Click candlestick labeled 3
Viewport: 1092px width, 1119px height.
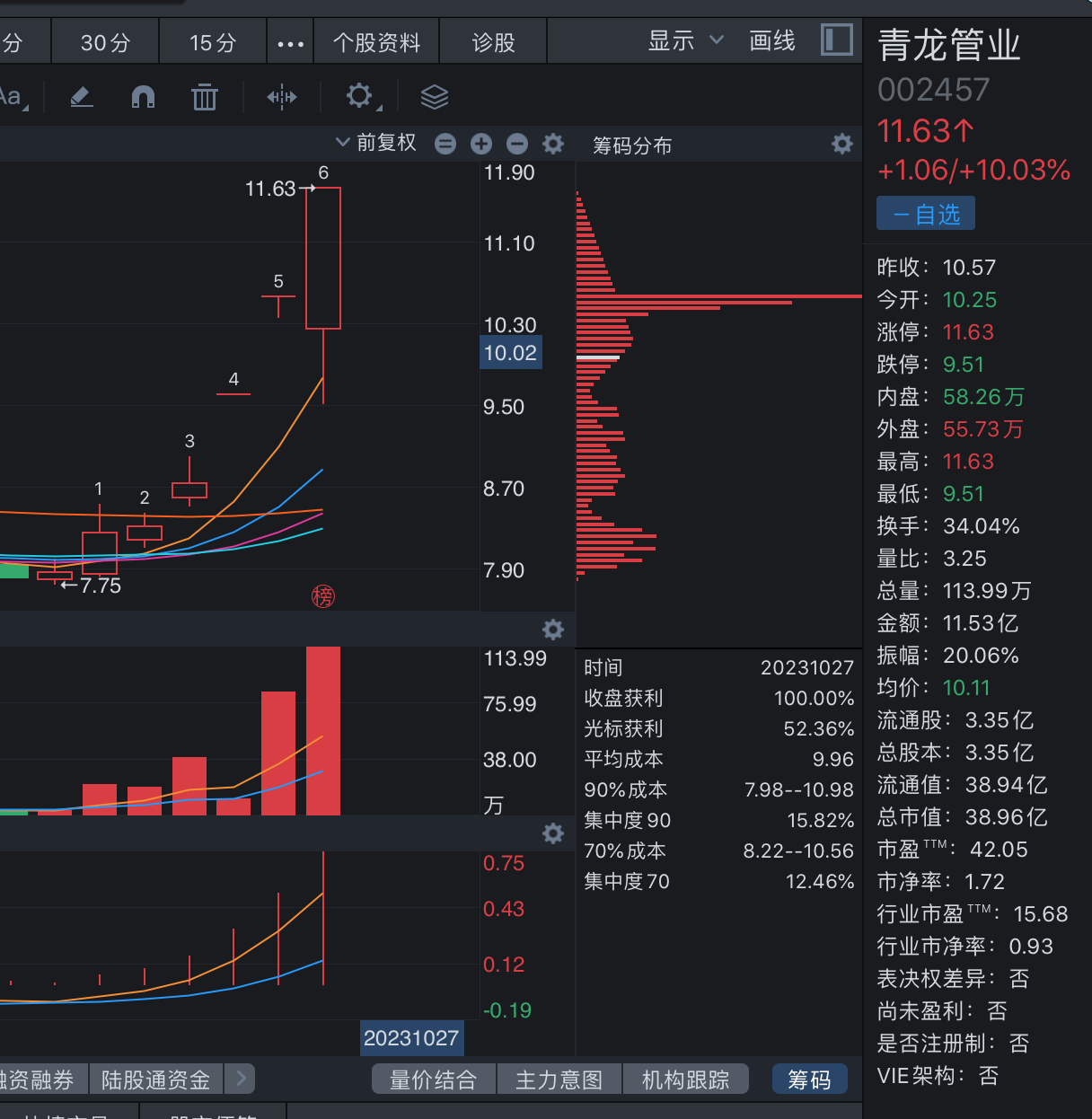click(x=189, y=489)
